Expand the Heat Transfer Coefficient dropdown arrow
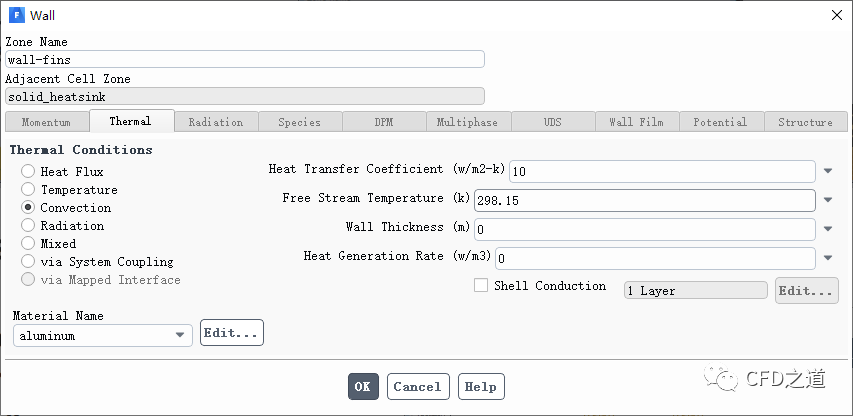The height and width of the screenshot is (416, 853). coord(828,171)
